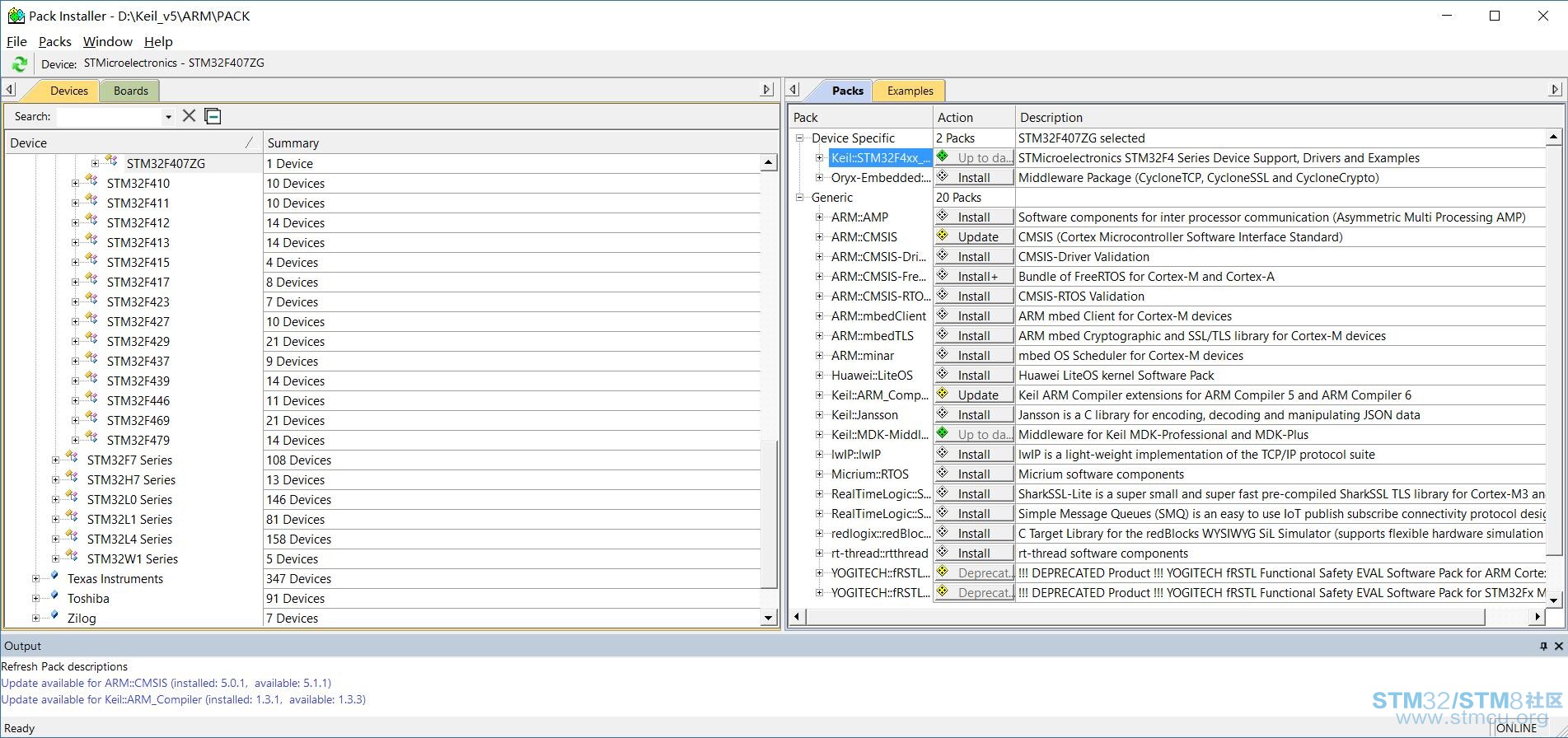Install the Huawei::LiteOS pack
This screenshot has height=738, width=1568.
(974, 375)
